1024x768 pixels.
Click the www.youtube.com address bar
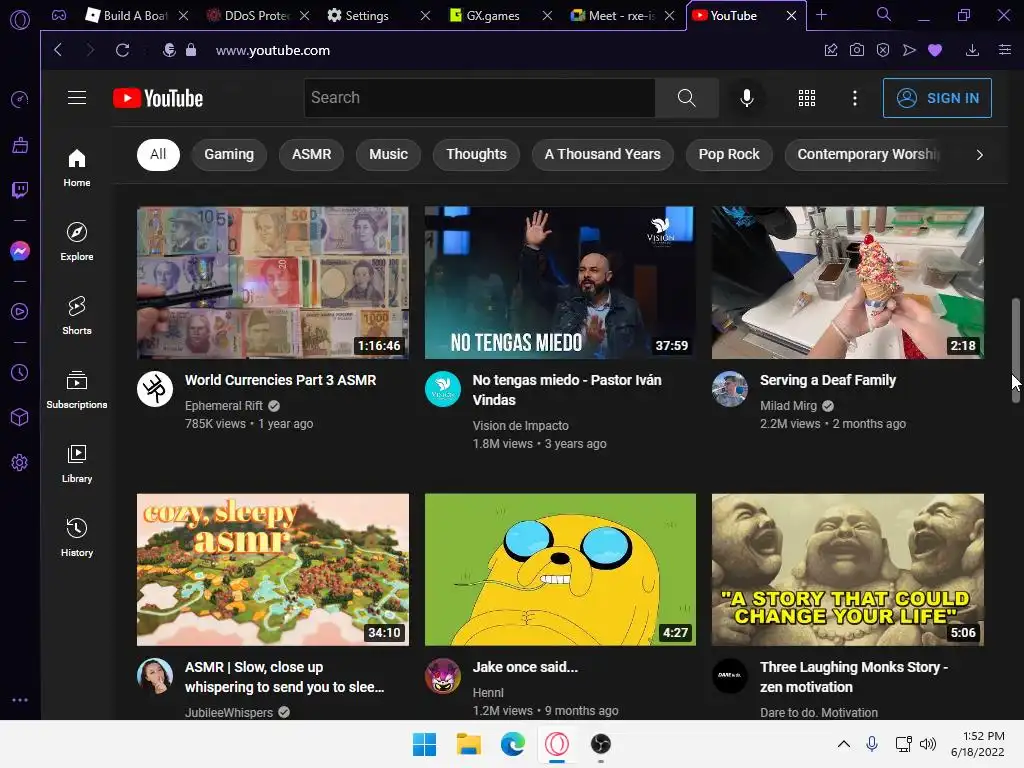click(x=272, y=50)
